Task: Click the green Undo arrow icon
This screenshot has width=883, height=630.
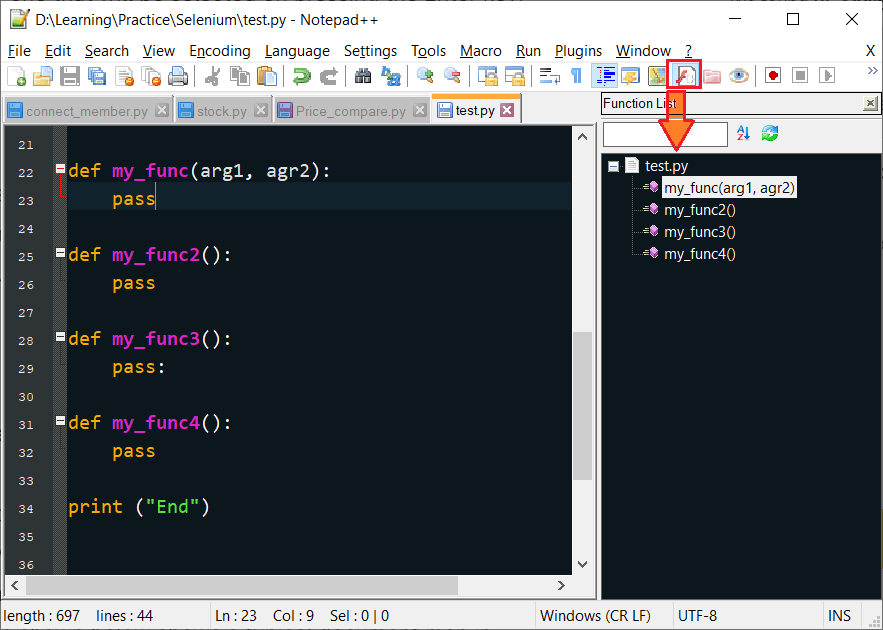Action: tap(302, 75)
